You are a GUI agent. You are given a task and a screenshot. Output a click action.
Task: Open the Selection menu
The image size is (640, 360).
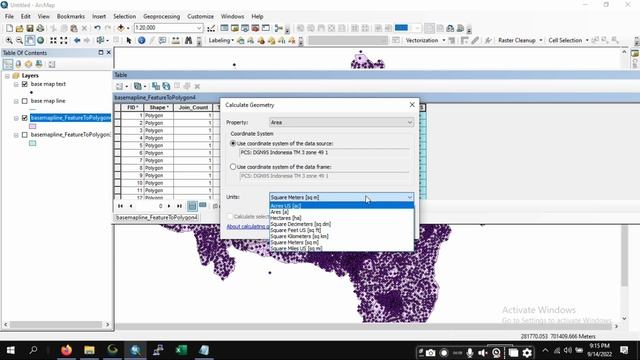point(124,16)
